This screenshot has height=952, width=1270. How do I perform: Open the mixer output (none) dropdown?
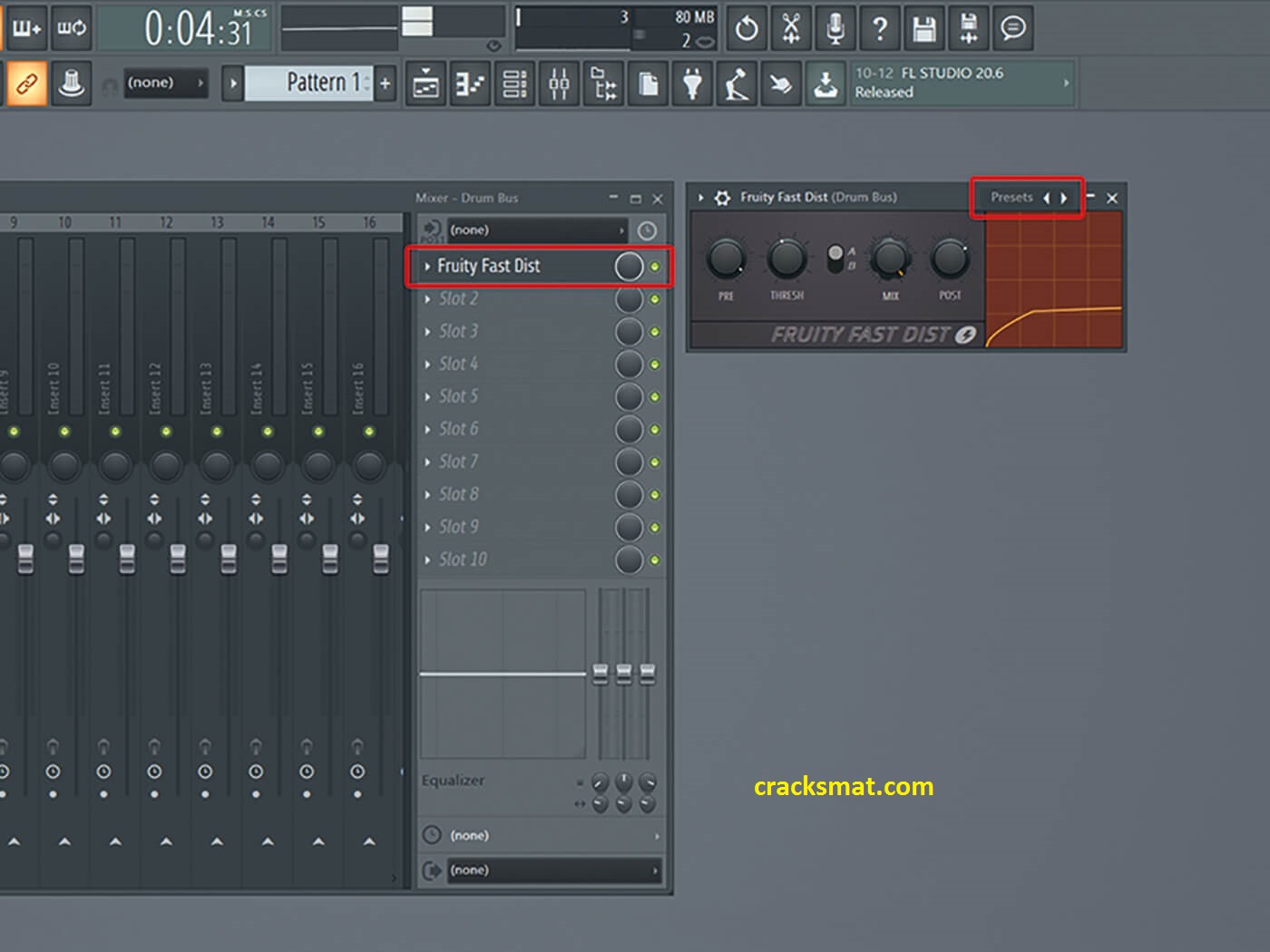coord(553,870)
